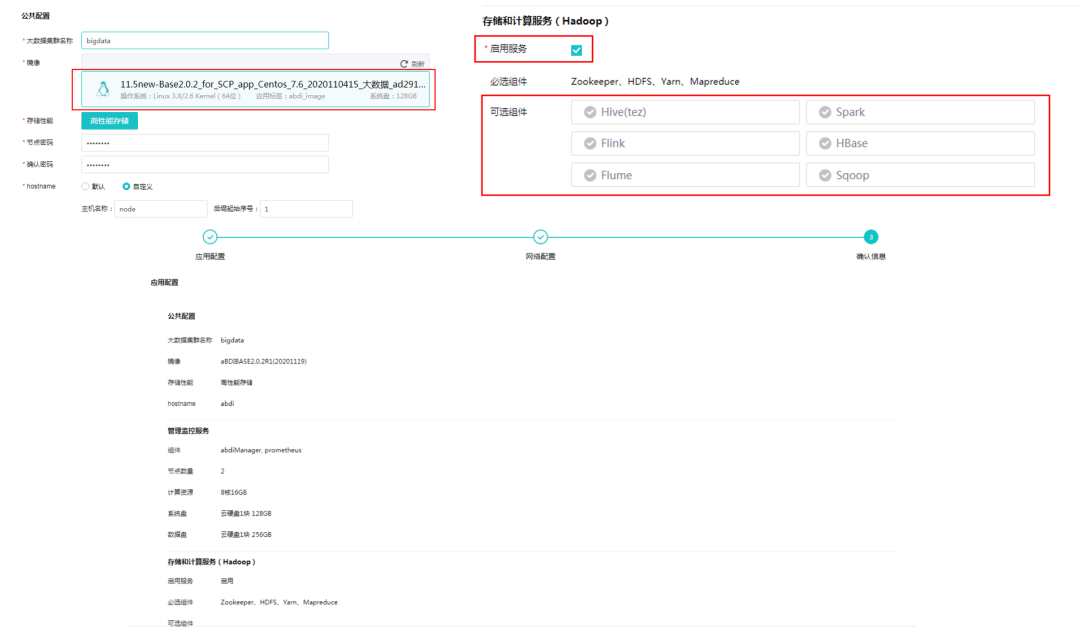Click the 刷新 refresh icon above image list

[405, 63]
